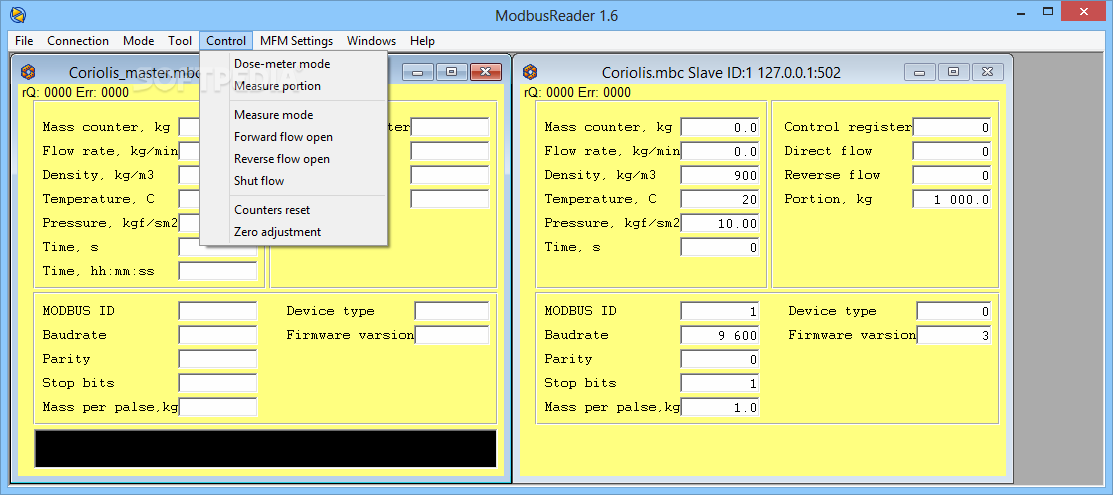This screenshot has height=495, width=1113.
Task: Open the Windows menu
Action: coord(371,40)
